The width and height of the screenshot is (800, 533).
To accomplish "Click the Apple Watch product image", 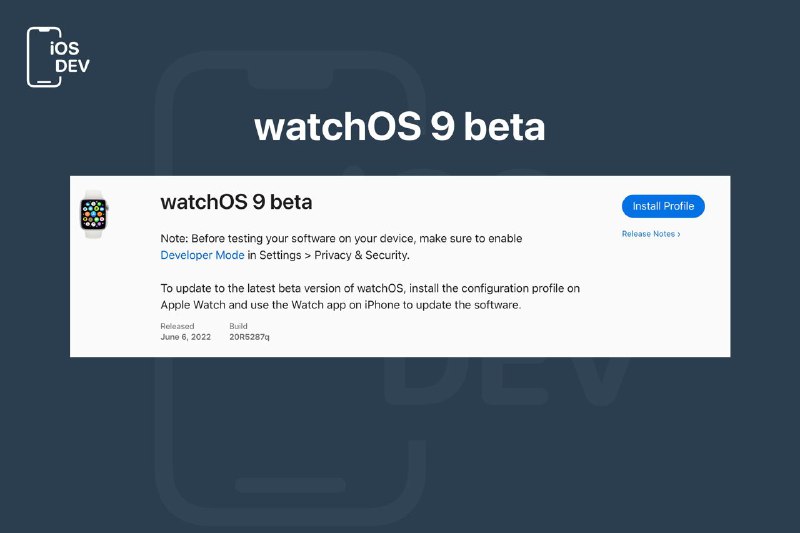I will [94, 214].
